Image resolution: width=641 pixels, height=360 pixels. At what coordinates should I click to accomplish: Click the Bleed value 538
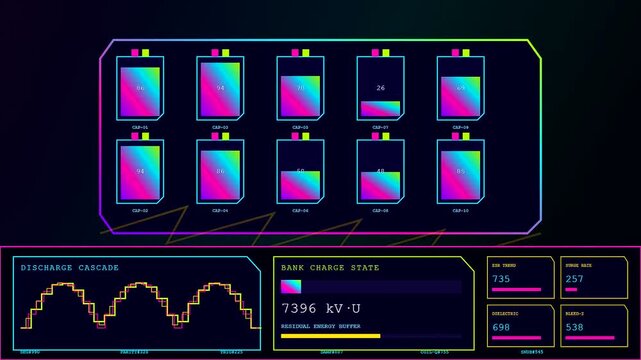[574, 327]
